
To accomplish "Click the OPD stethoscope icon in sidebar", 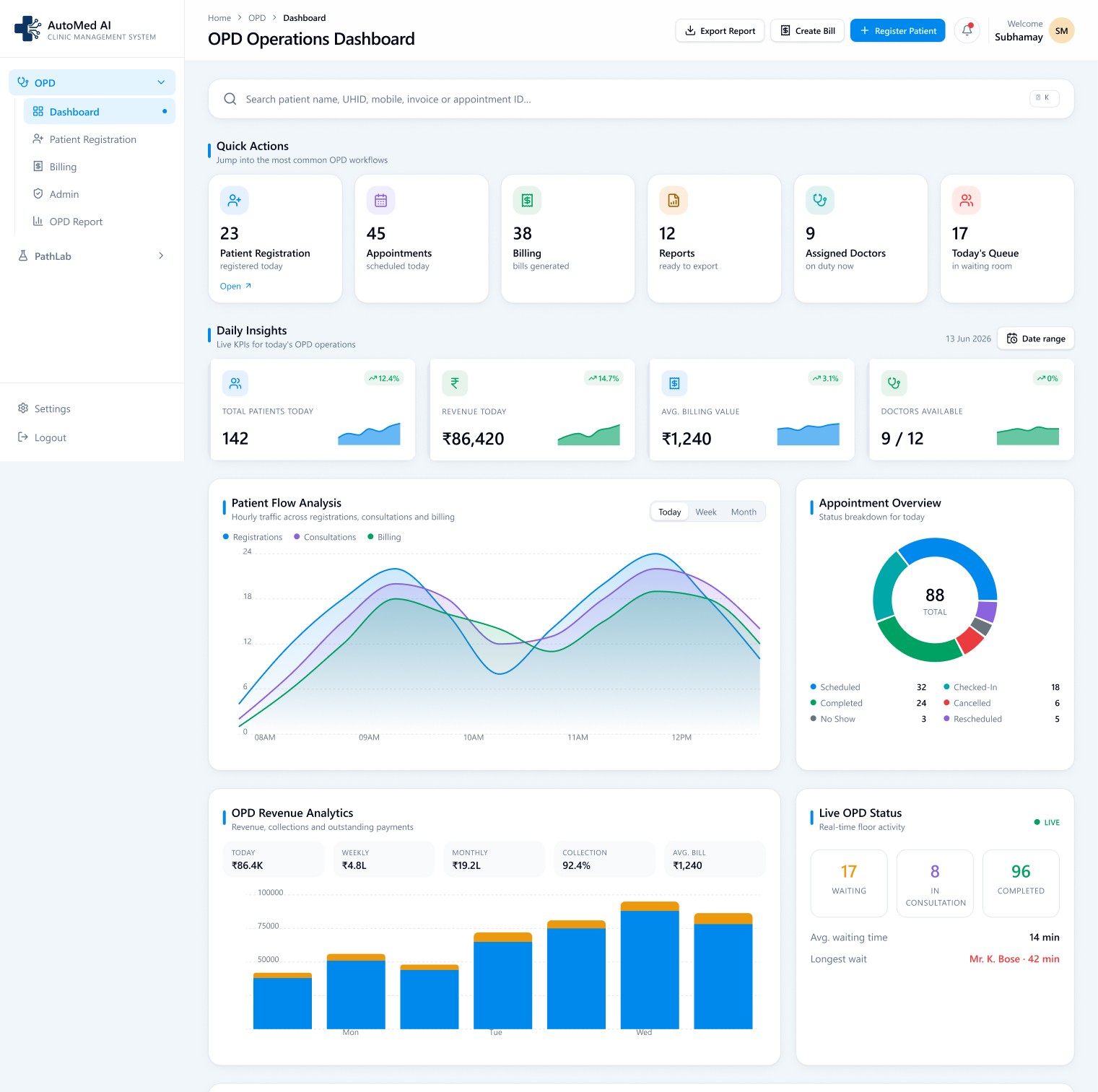I will (x=23, y=82).
